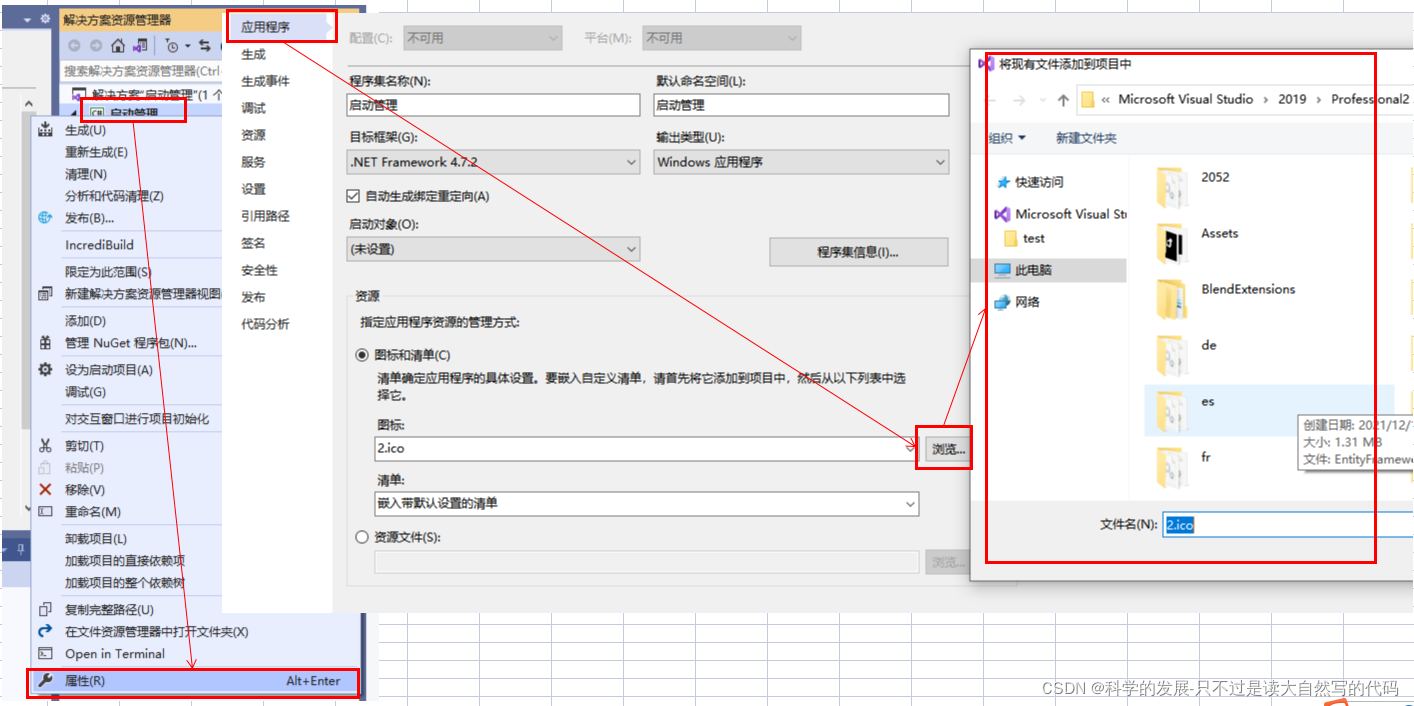Screen dimensions: 1414x706
Task: Click the Visual Studio icon in file dialog sidebar
Action: tap(1003, 214)
